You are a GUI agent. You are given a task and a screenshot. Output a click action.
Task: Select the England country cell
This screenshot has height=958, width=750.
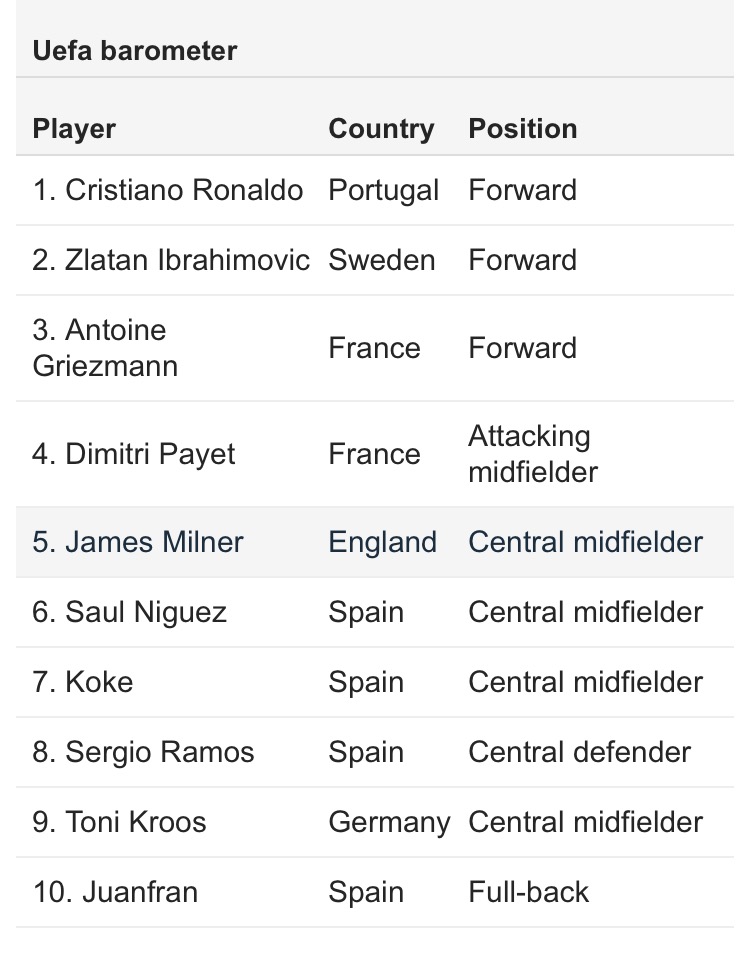point(382,542)
